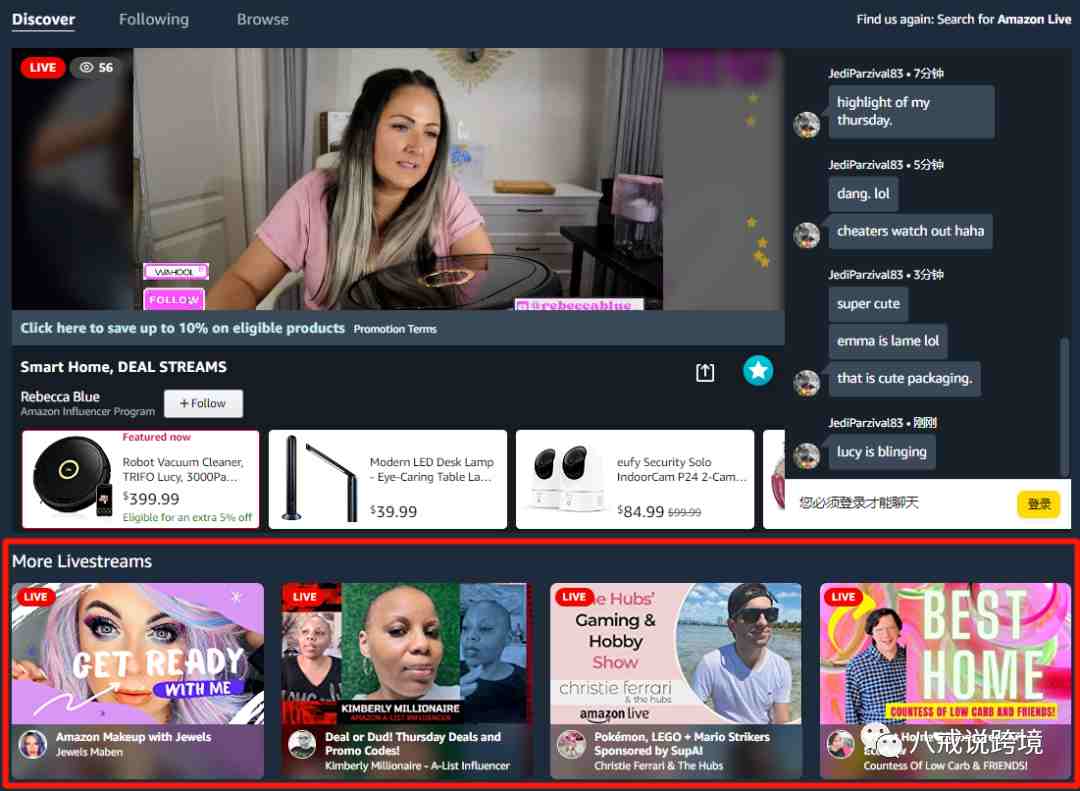Click the $39.99 desk lamp price
Viewport: 1080px width, 791px height.
pos(393,511)
